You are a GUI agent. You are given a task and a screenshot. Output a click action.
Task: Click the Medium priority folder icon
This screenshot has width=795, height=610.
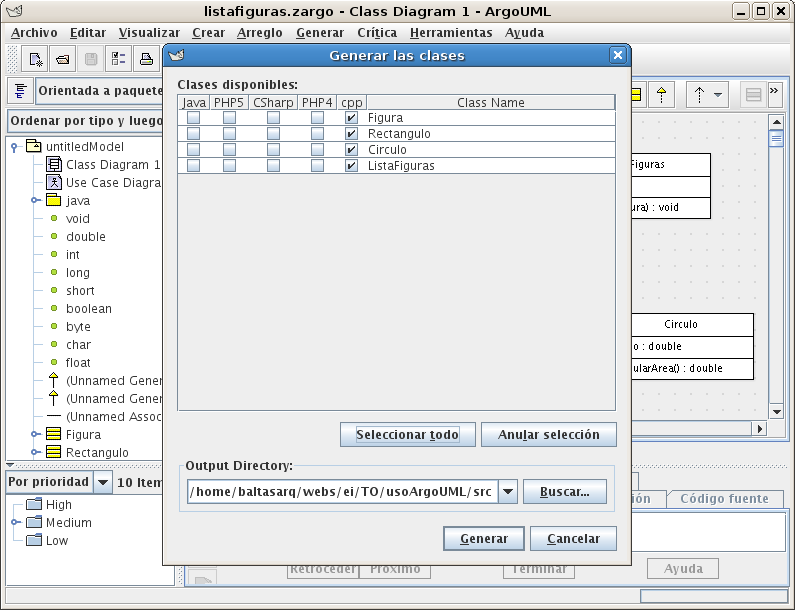click(x=34, y=522)
